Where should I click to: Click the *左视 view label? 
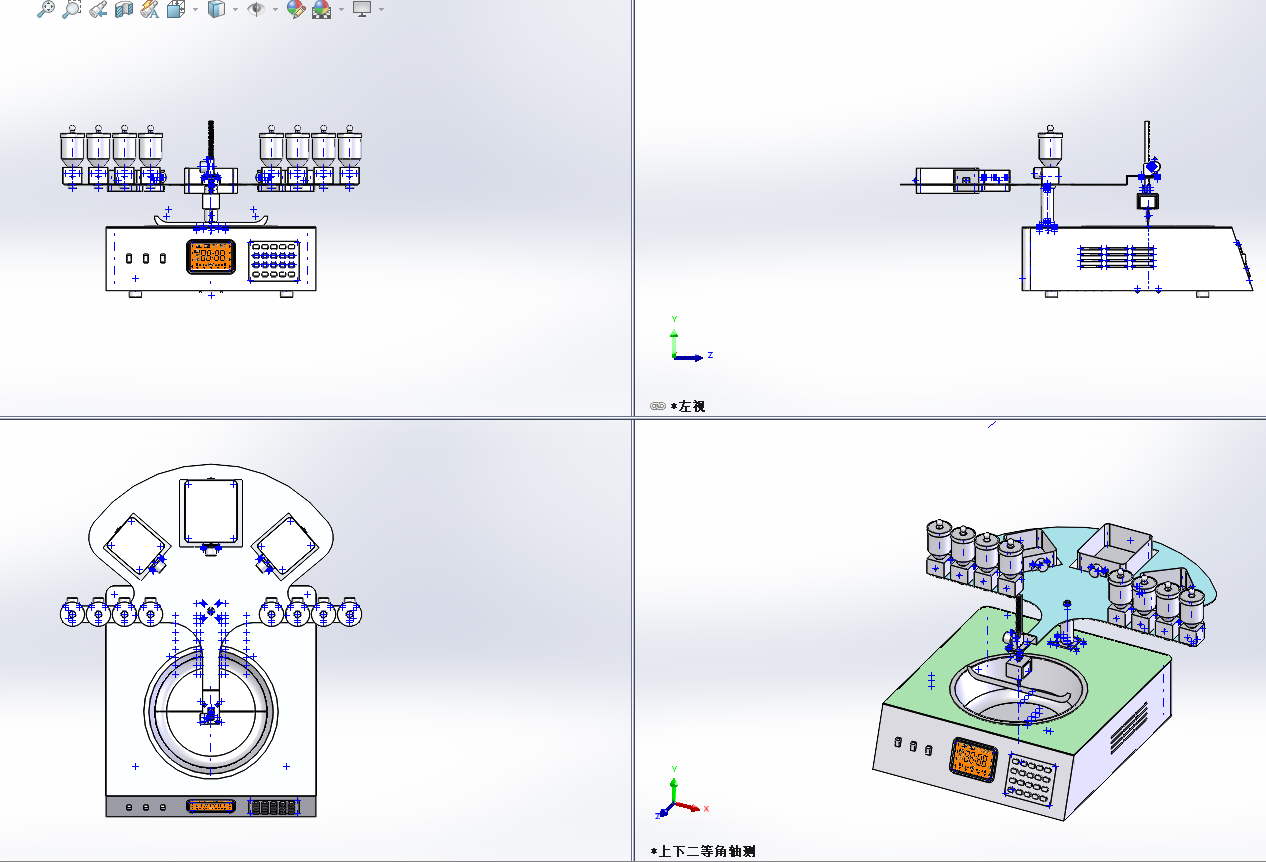[x=688, y=406]
